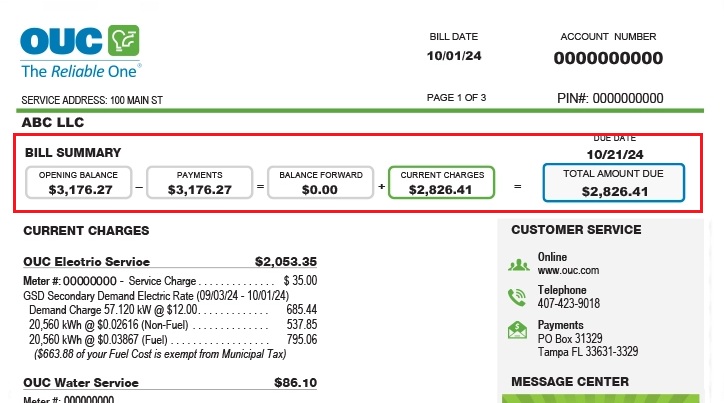Click the Payments amount box
This screenshot has height=403, width=724.
(x=199, y=182)
